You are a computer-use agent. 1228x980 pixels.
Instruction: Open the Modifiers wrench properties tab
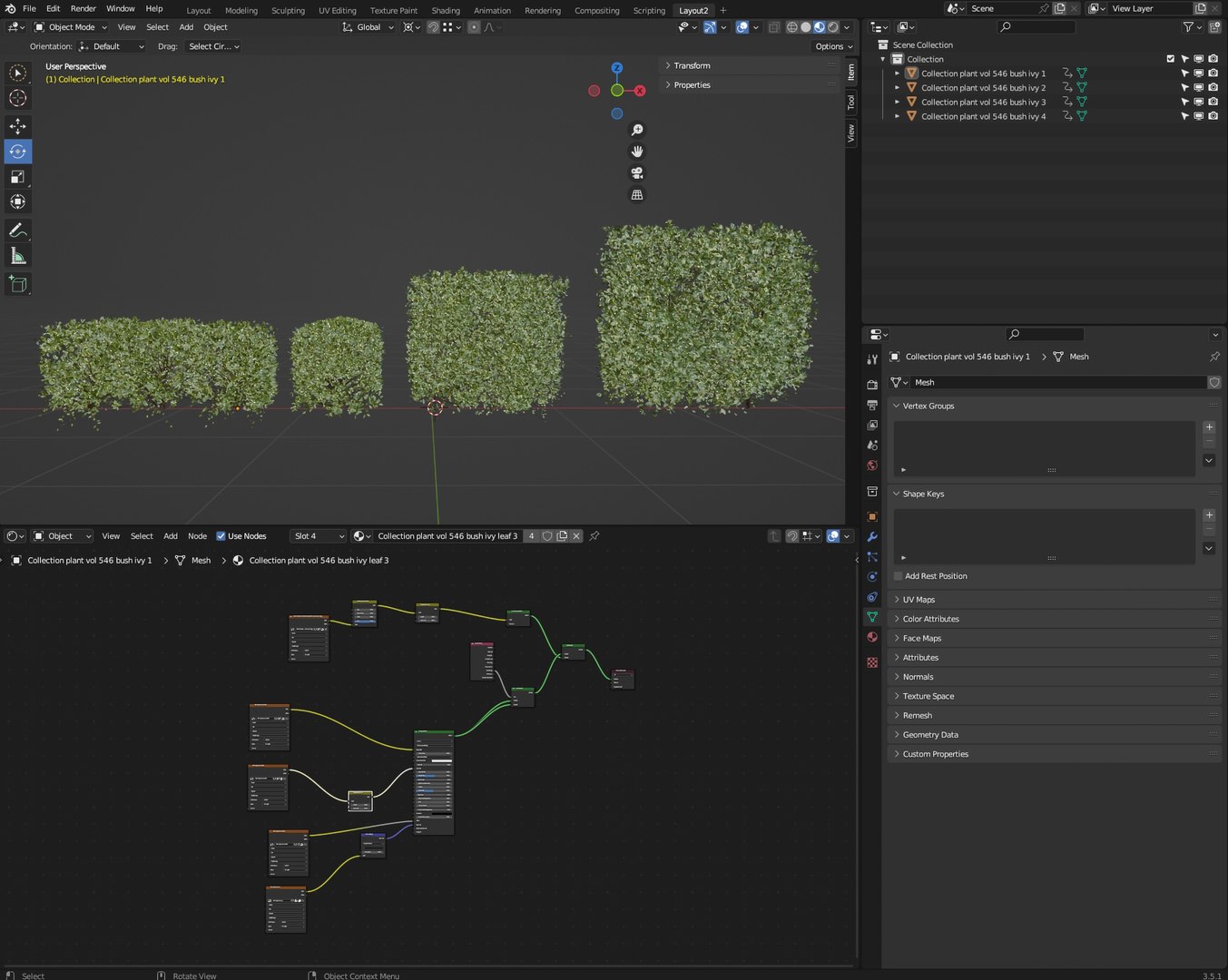click(x=872, y=537)
